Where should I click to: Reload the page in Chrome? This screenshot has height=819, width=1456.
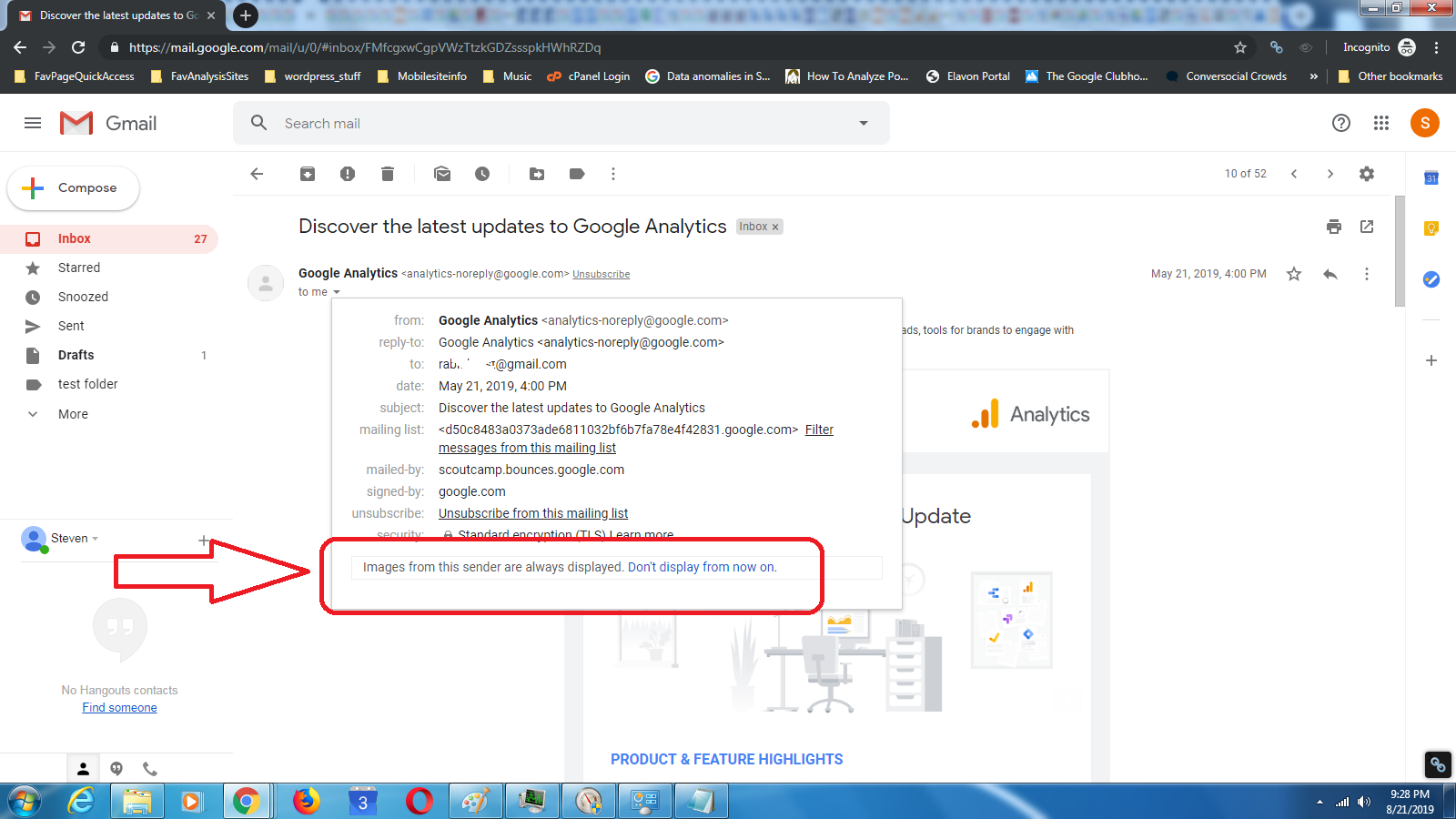[78, 47]
